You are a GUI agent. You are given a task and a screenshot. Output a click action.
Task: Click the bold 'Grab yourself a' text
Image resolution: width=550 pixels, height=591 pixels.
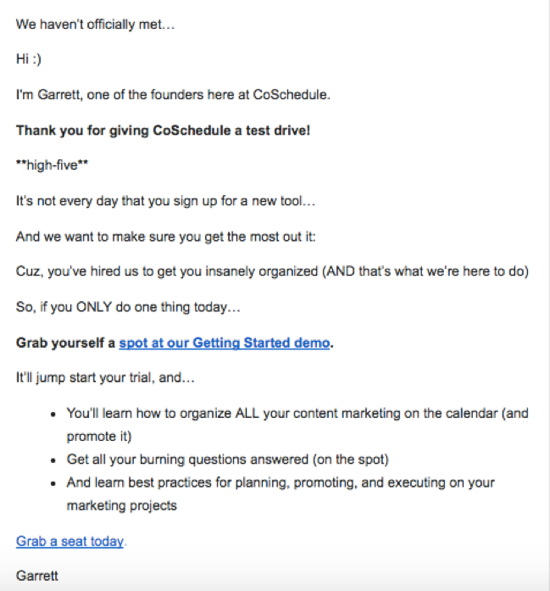point(65,343)
